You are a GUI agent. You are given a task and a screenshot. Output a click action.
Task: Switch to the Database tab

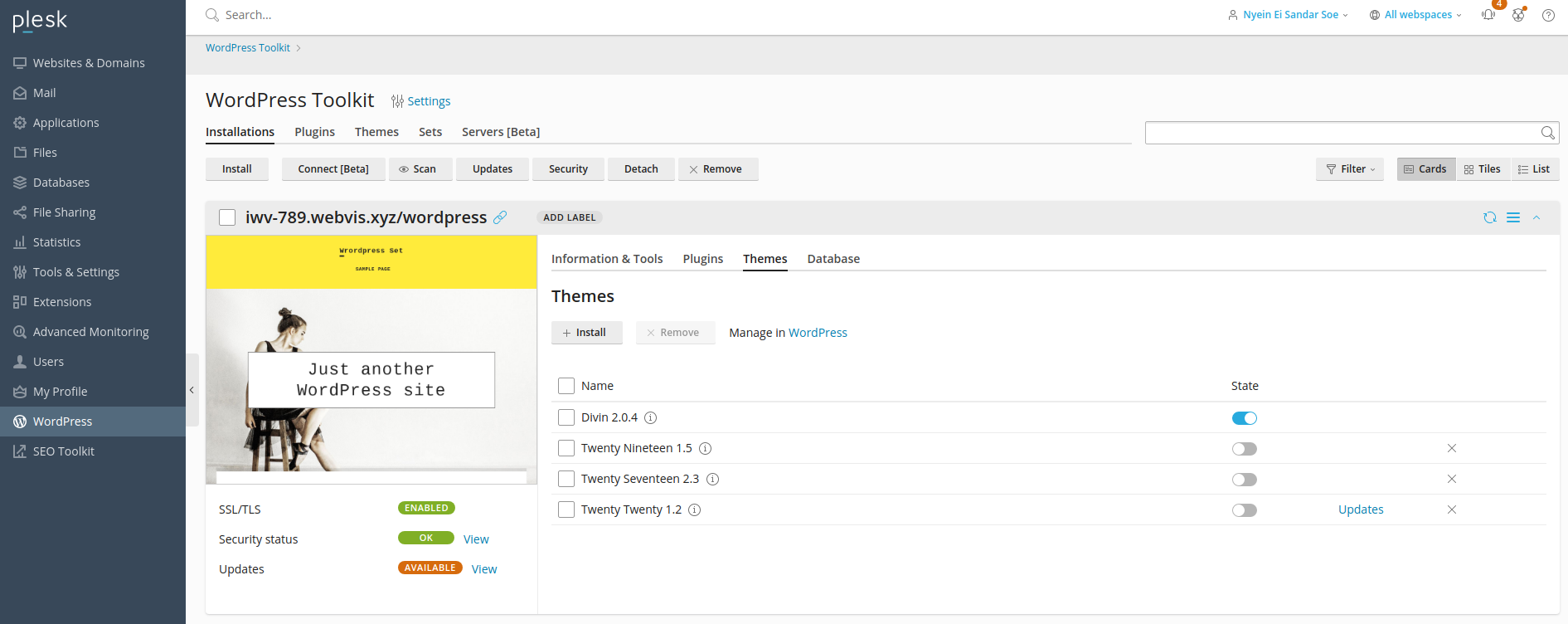833,259
